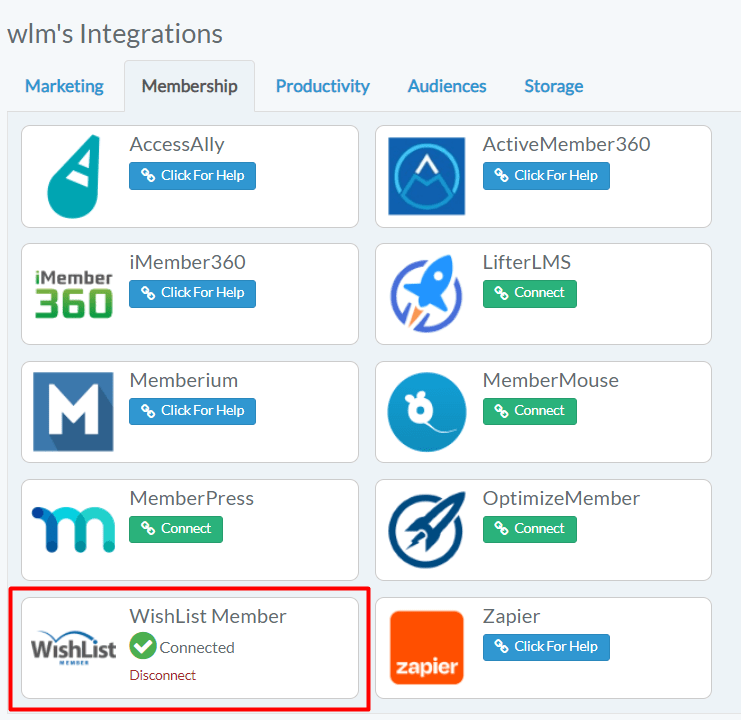This screenshot has width=741, height=720.
Task: Switch to the Marketing tab
Action: tap(64, 86)
